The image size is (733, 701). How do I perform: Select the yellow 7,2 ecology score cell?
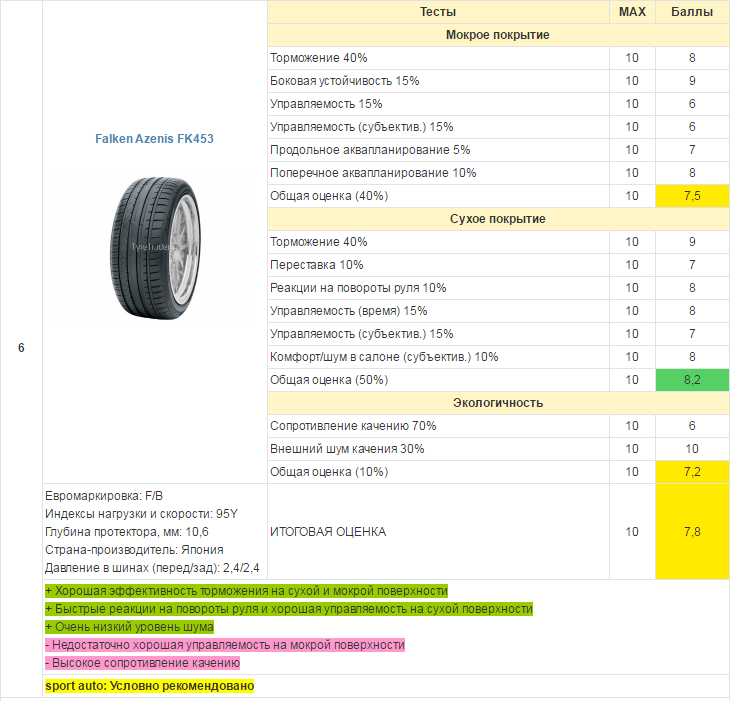(x=691, y=472)
